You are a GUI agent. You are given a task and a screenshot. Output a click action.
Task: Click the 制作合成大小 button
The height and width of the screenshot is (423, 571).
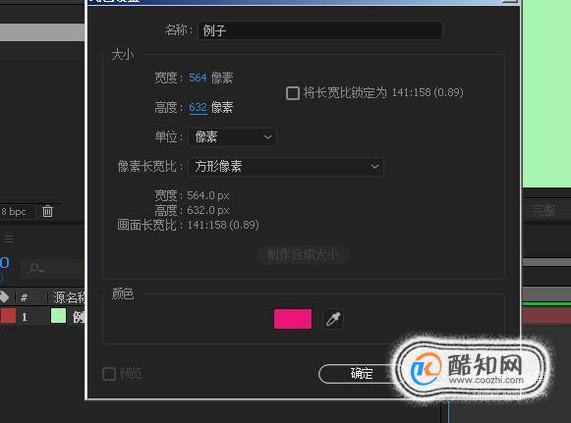click(x=302, y=255)
